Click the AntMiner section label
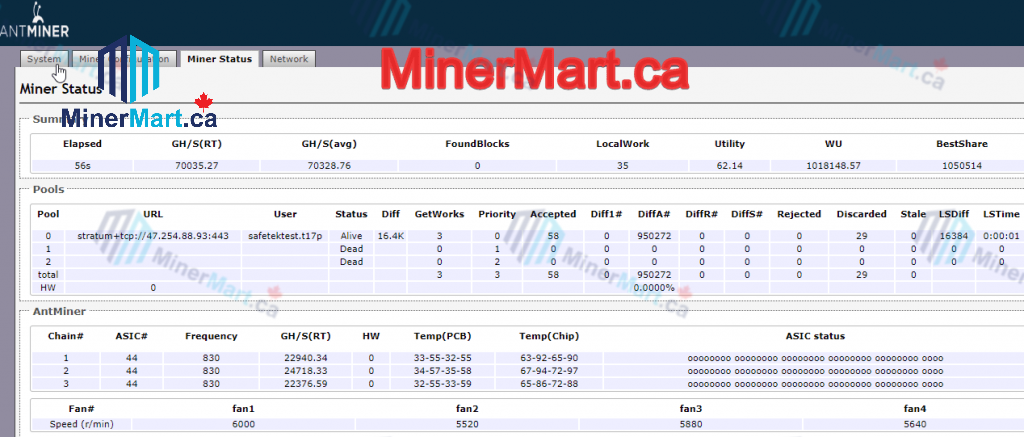 click(x=59, y=312)
